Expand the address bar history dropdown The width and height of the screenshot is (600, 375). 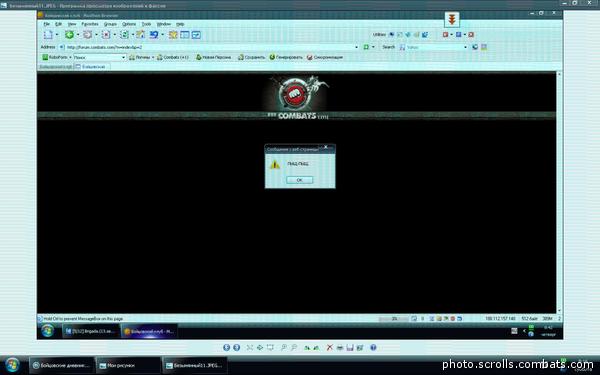point(356,47)
